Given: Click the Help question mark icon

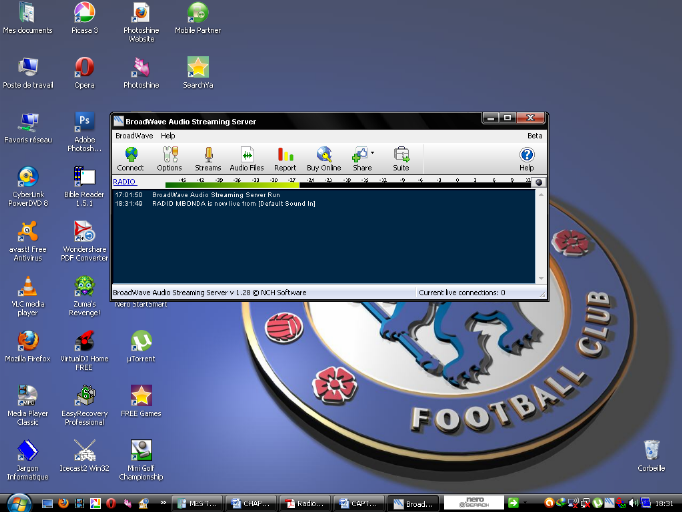Looking at the screenshot, I should 526,158.
